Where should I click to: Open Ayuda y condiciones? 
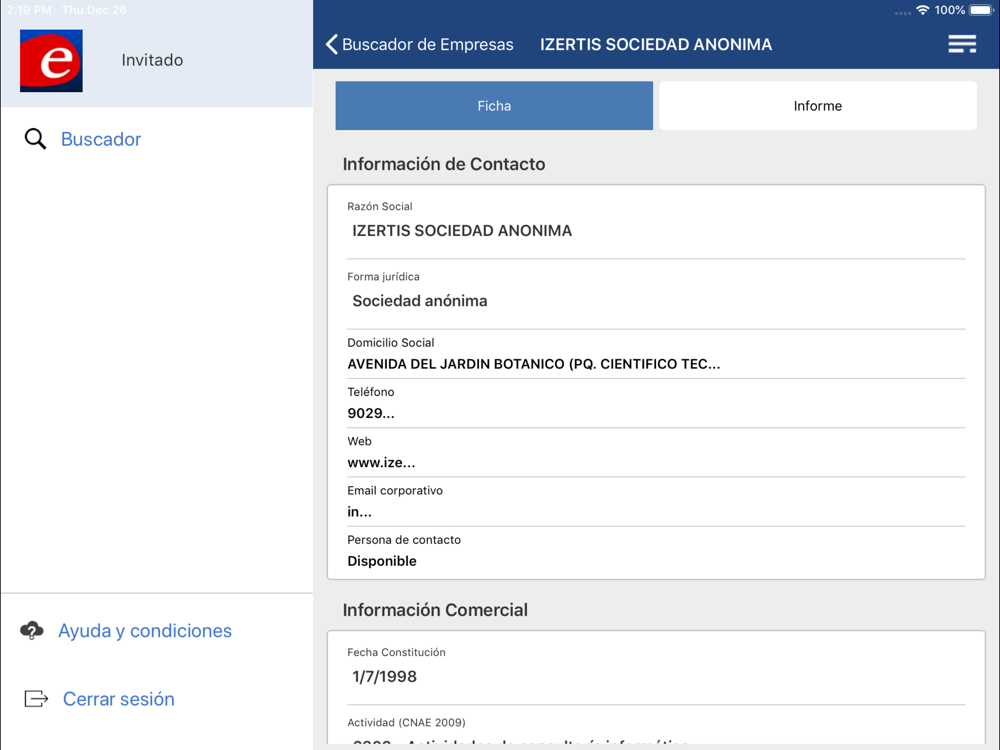(x=145, y=631)
